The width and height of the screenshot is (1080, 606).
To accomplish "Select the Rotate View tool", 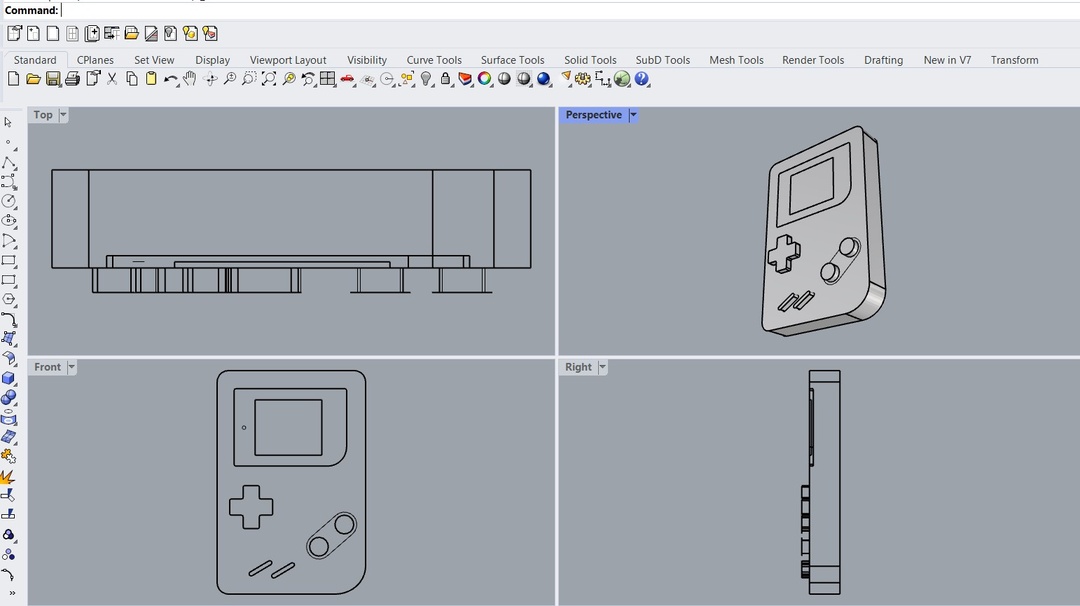I will point(211,79).
